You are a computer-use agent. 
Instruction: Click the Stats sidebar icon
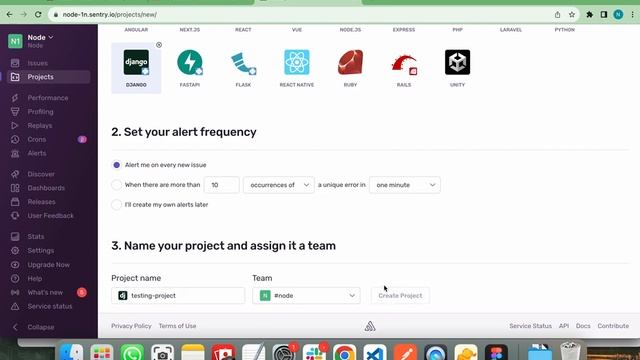pyautogui.click(x=15, y=237)
